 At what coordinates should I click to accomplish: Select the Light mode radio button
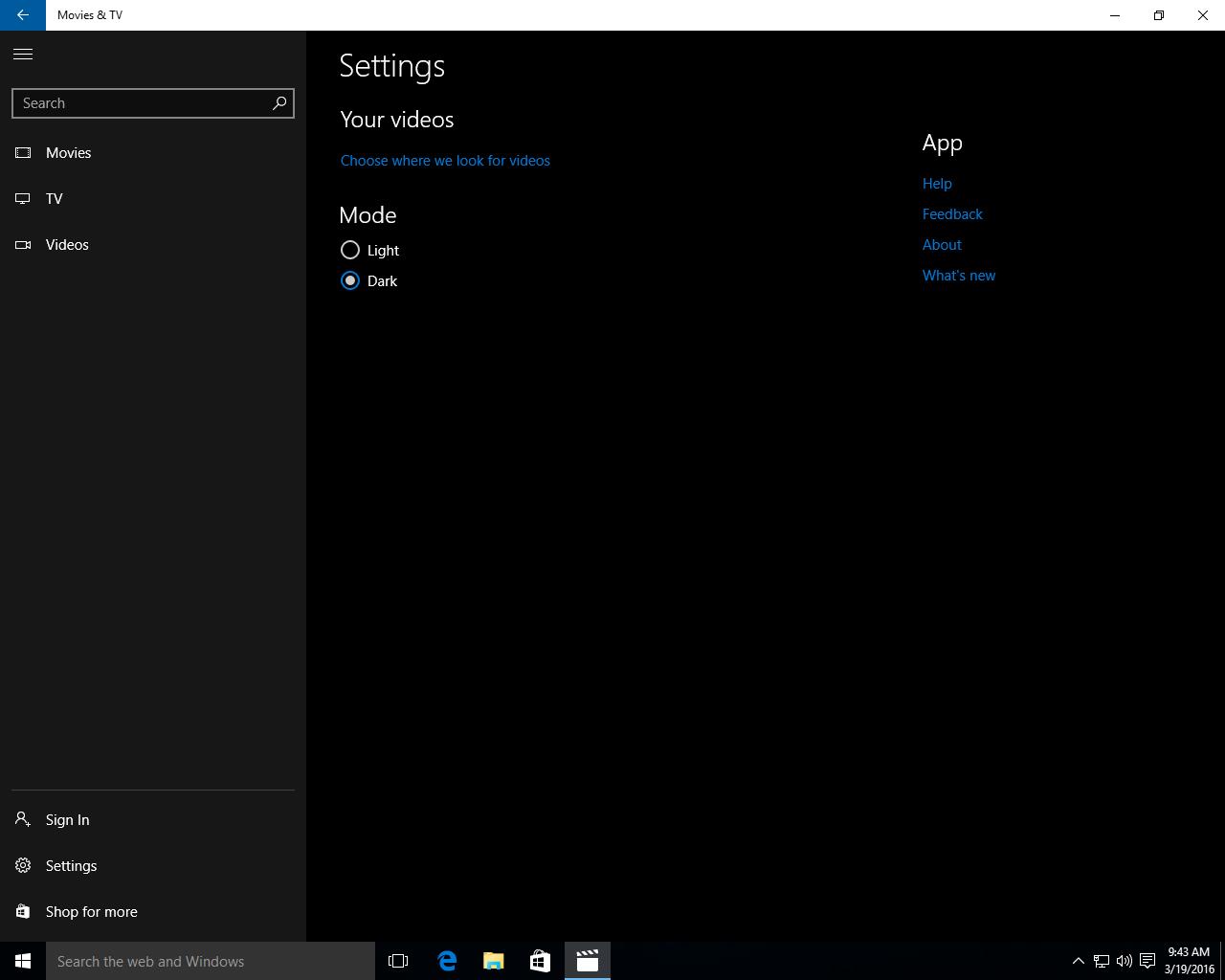[350, 250]
